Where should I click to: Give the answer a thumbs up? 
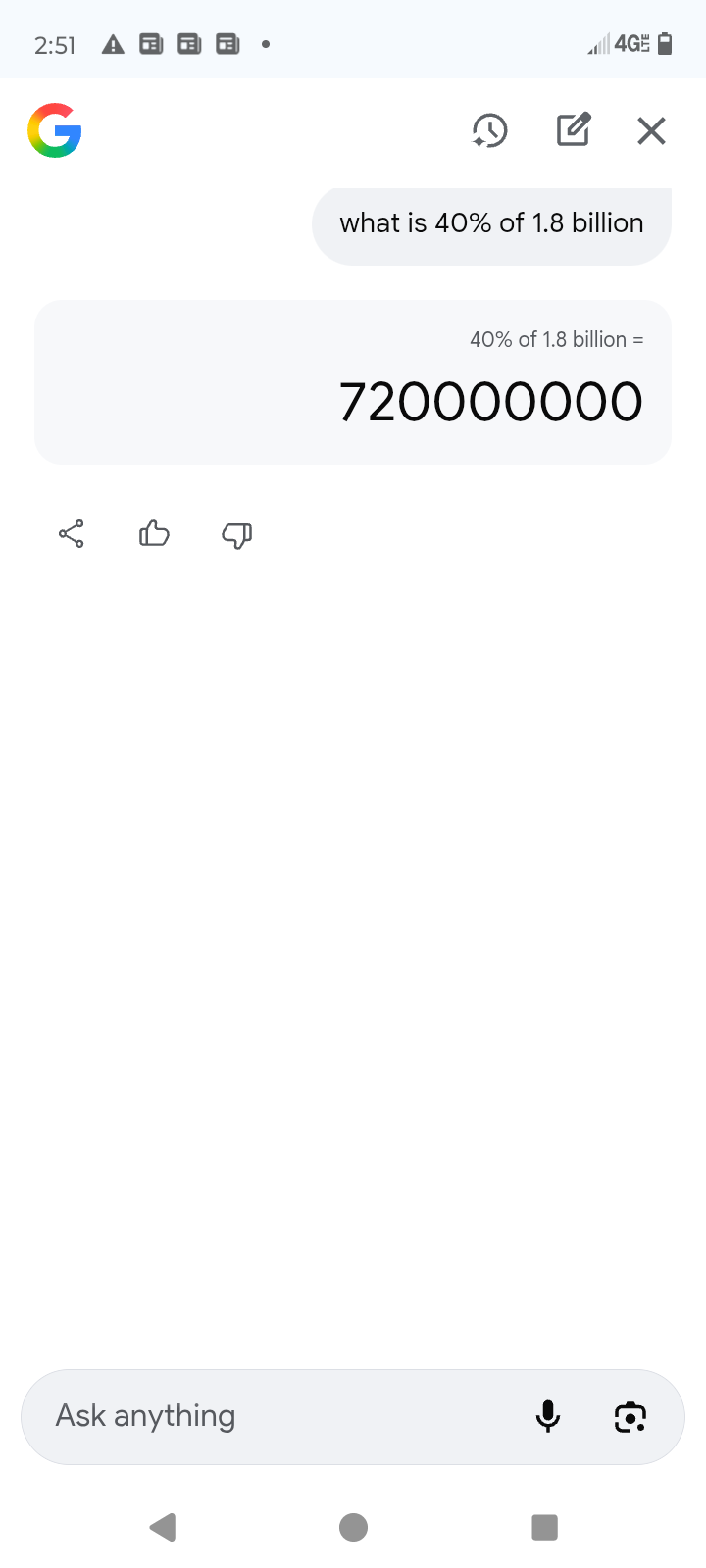[154, 533]
